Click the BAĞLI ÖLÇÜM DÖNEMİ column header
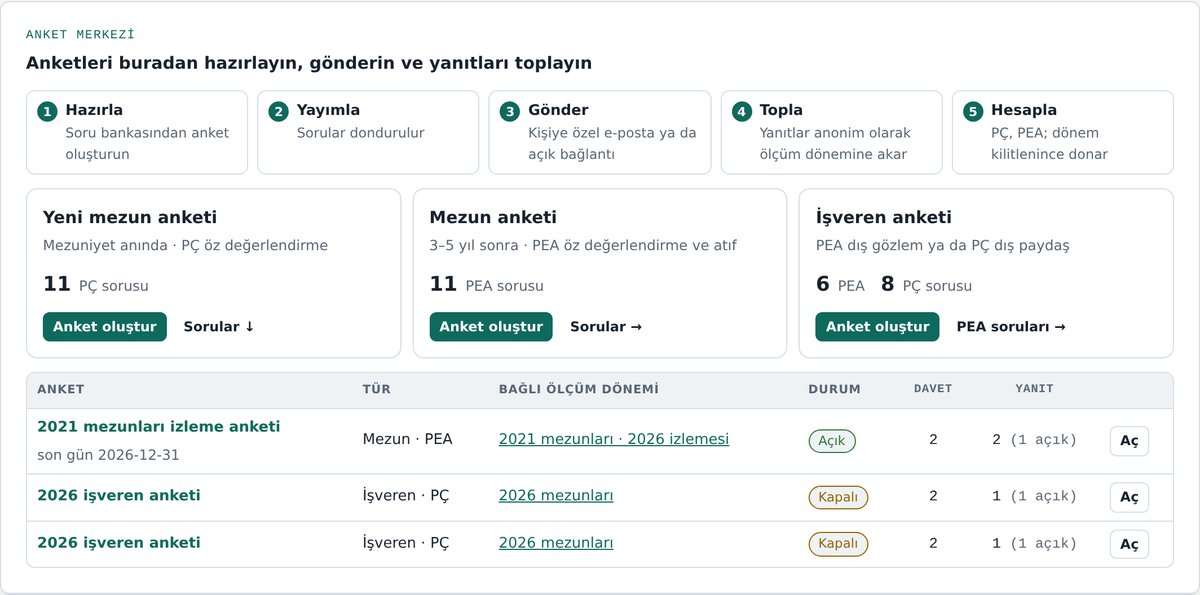 tap(579, 389)
